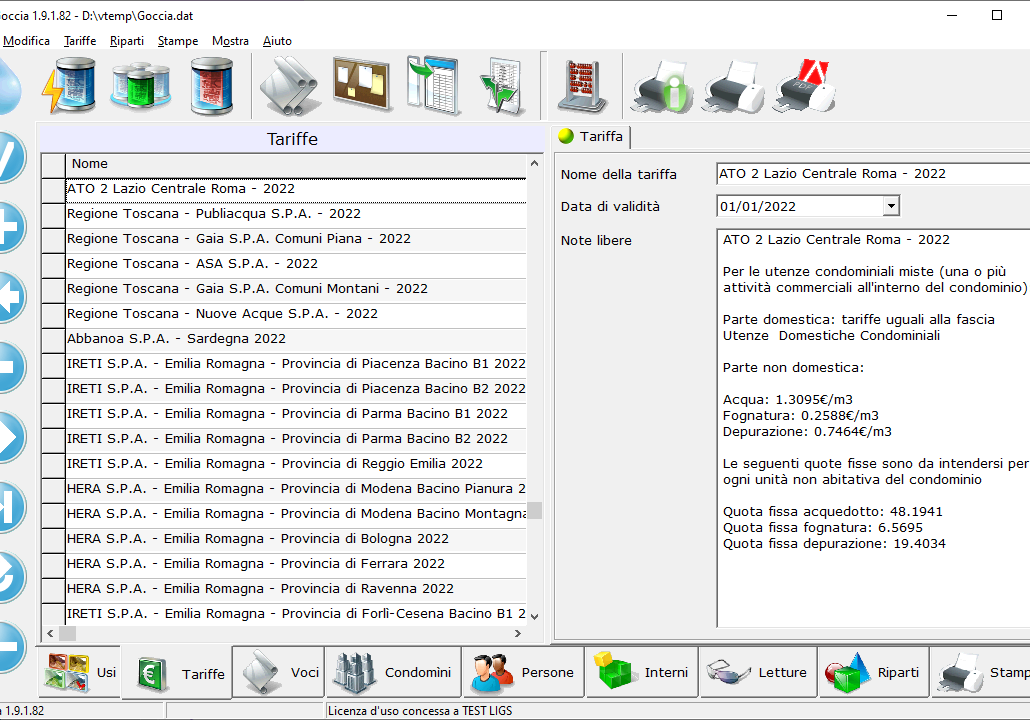
Task: Click the horizontal scrollbar left arrow
Action: click(51, 633)
